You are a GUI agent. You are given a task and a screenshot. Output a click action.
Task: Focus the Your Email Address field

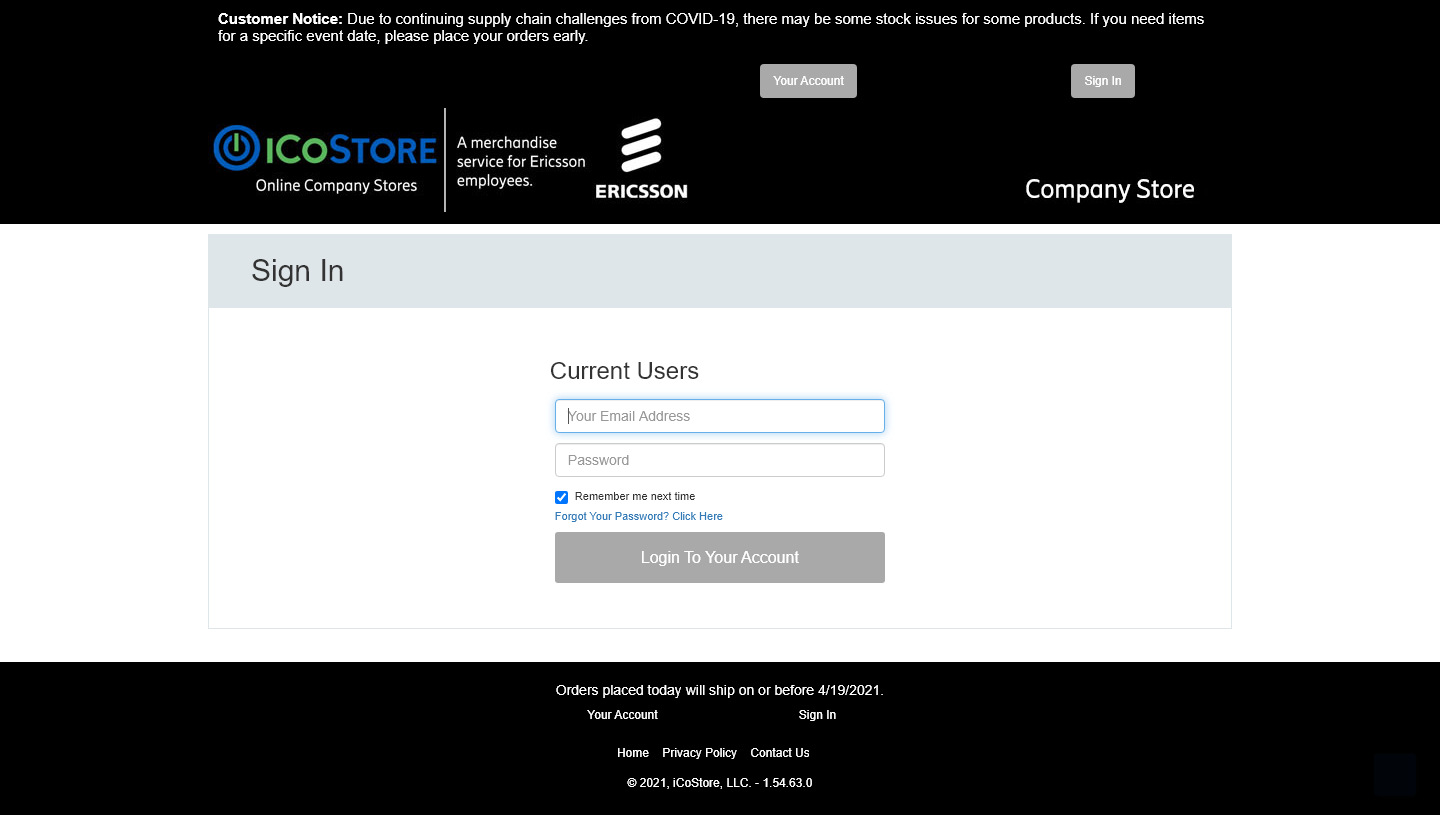click(x=719, y=416)
